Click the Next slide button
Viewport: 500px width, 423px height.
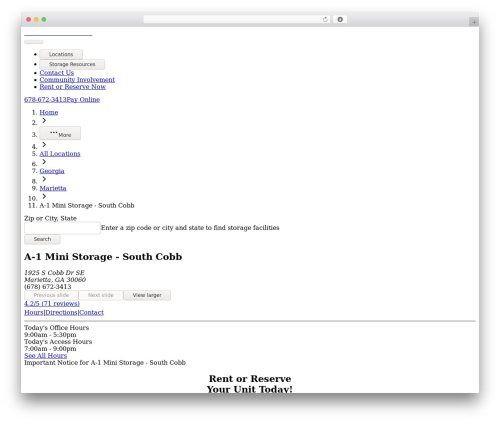coord(101,295)
